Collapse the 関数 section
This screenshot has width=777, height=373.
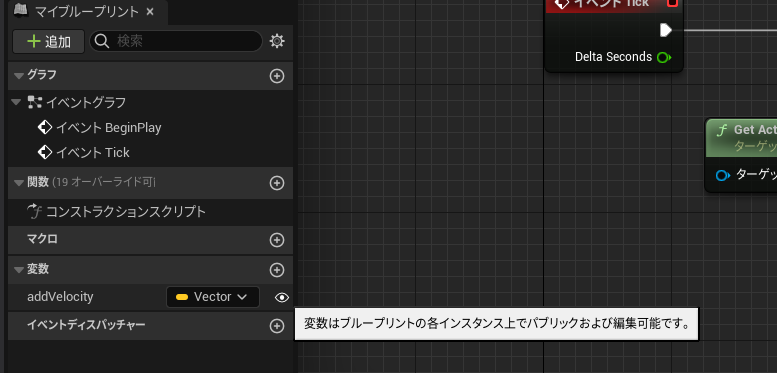(x=19, y=183)
